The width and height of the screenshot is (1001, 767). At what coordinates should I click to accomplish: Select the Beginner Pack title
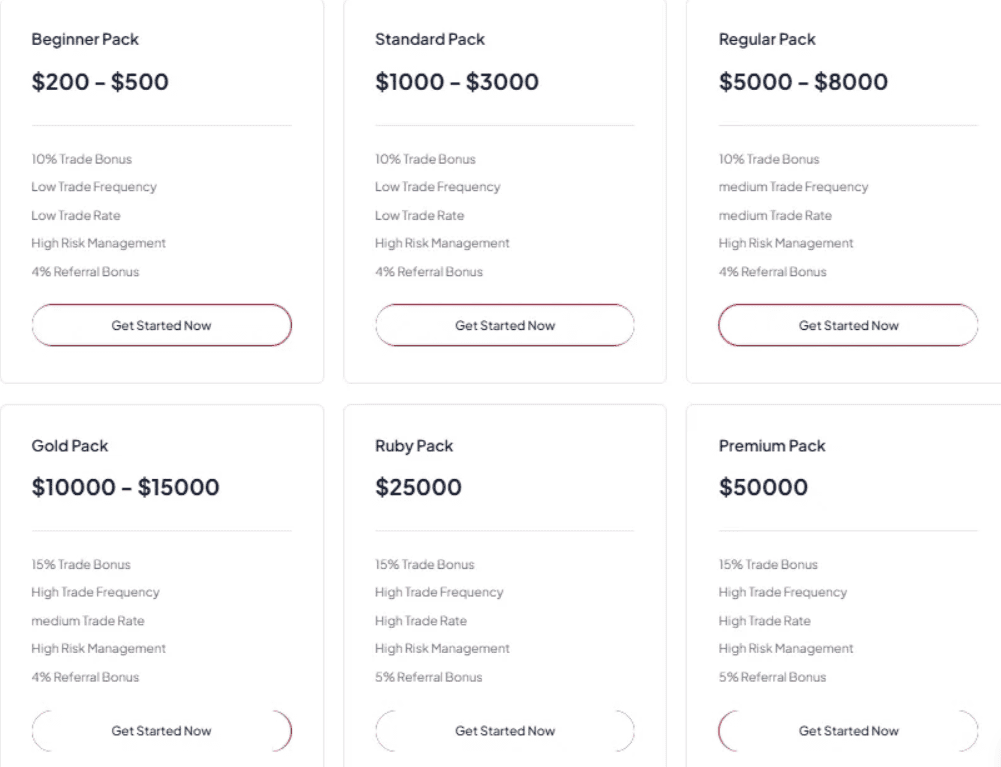coord(85,39)
